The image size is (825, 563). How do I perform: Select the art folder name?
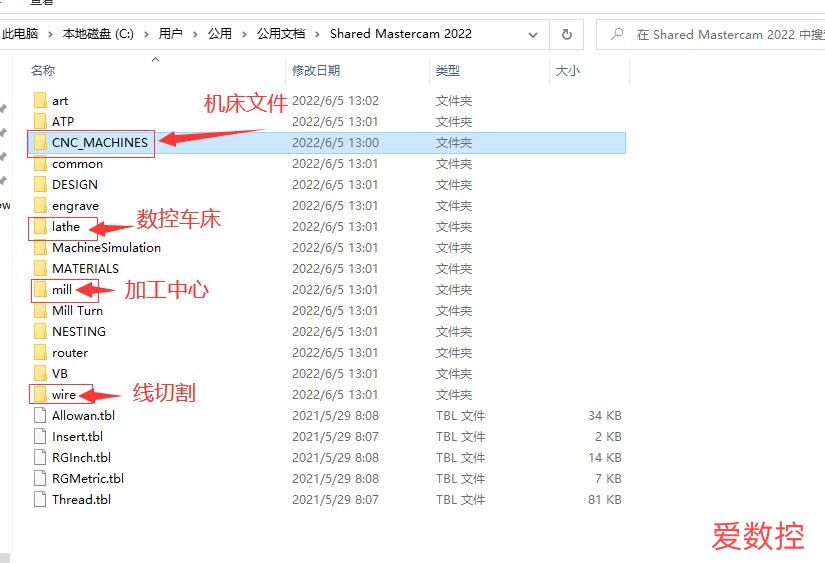tap(60, 100)
